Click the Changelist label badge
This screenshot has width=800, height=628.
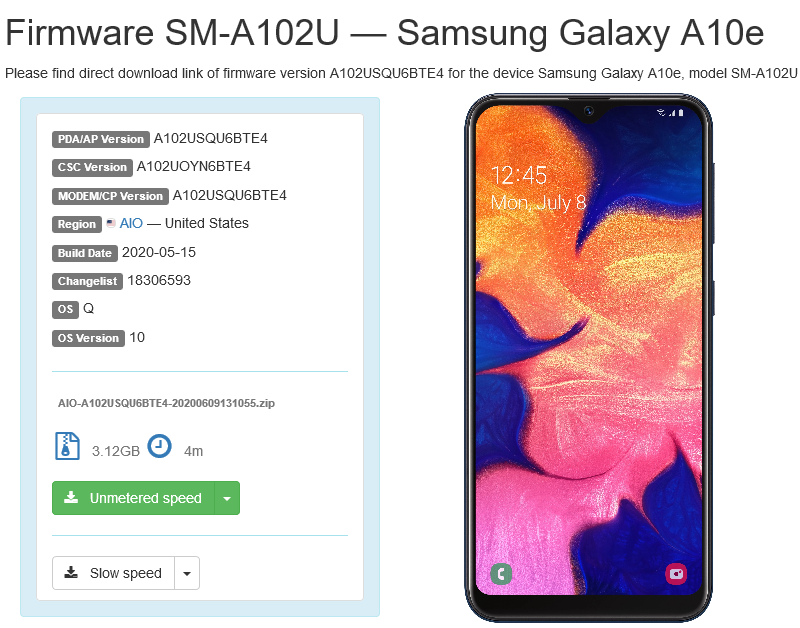[x=87, y=281]
